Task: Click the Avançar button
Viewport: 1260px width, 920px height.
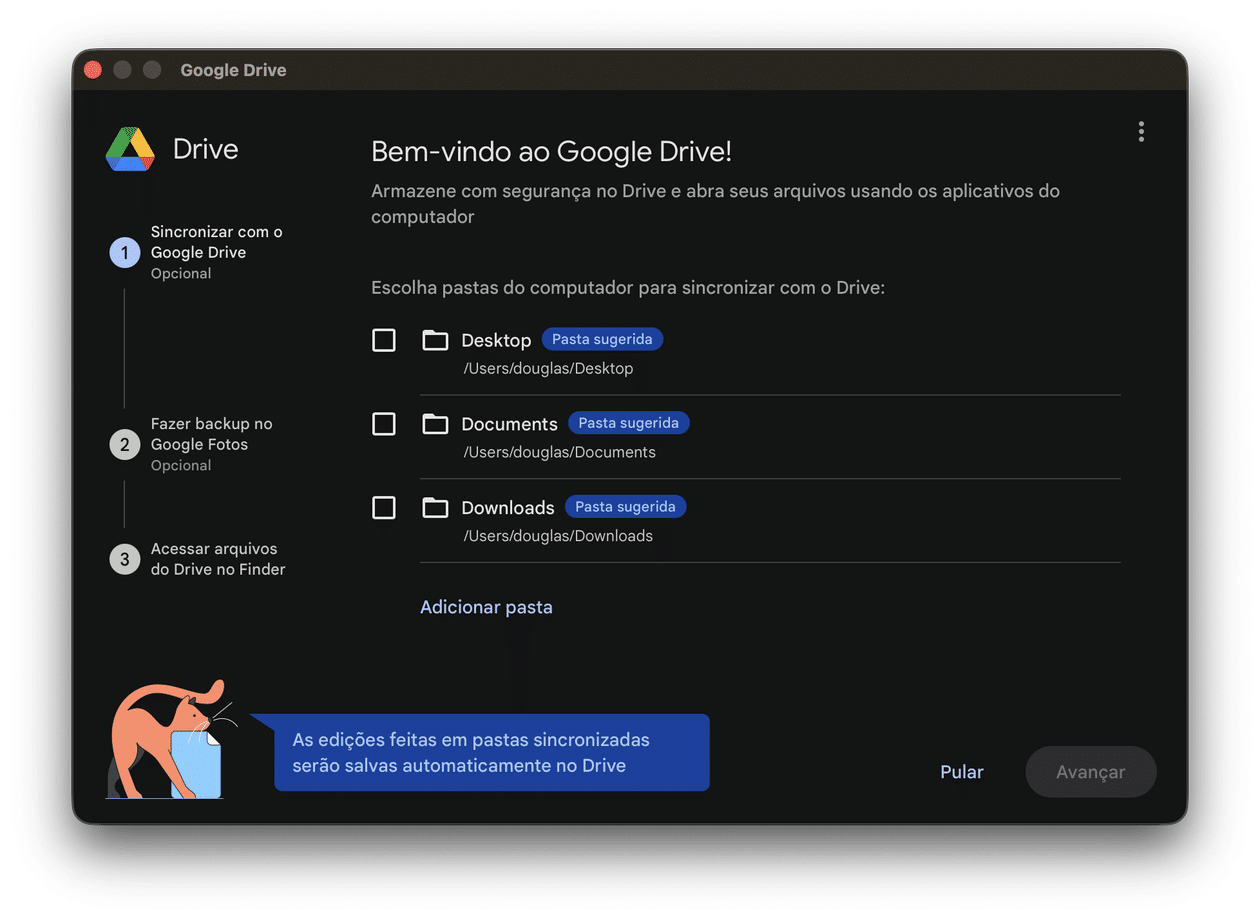Action: (1090, 772)
